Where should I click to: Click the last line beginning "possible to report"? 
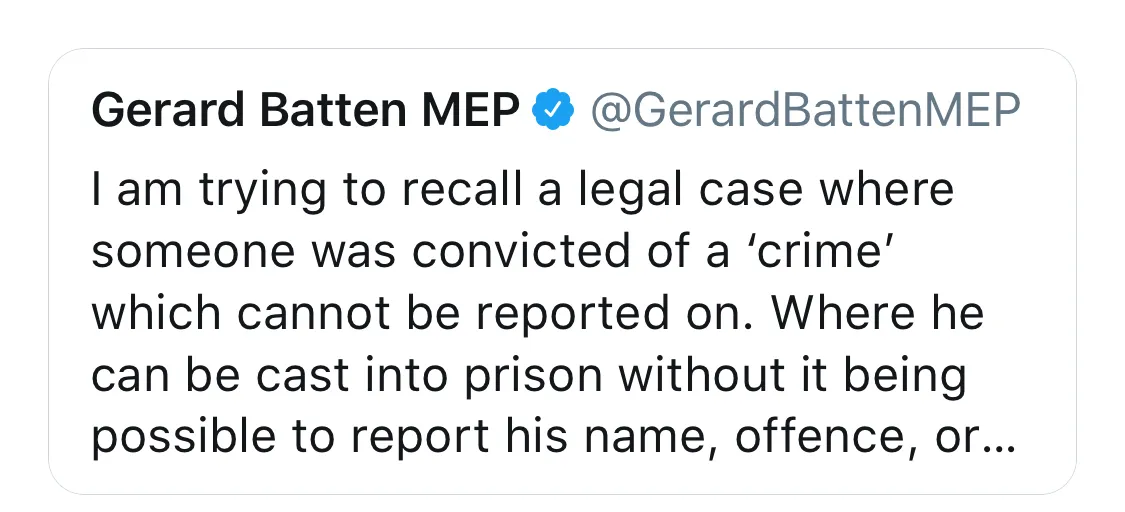pyautogui.click(x=554, y=438)
